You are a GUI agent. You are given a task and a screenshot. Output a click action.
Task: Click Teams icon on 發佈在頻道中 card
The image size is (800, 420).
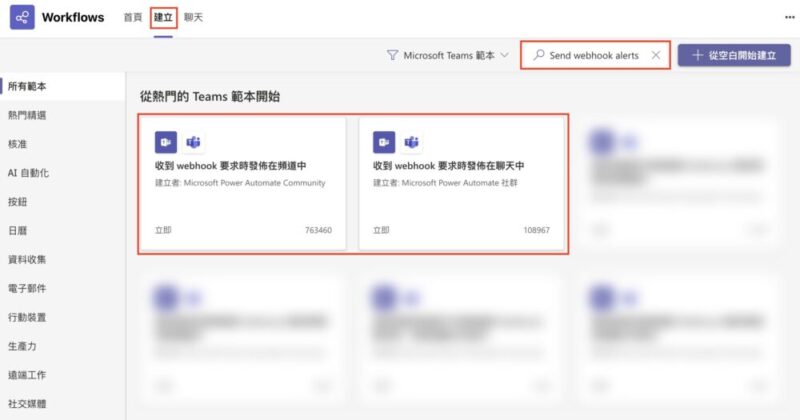coord(193,142)
